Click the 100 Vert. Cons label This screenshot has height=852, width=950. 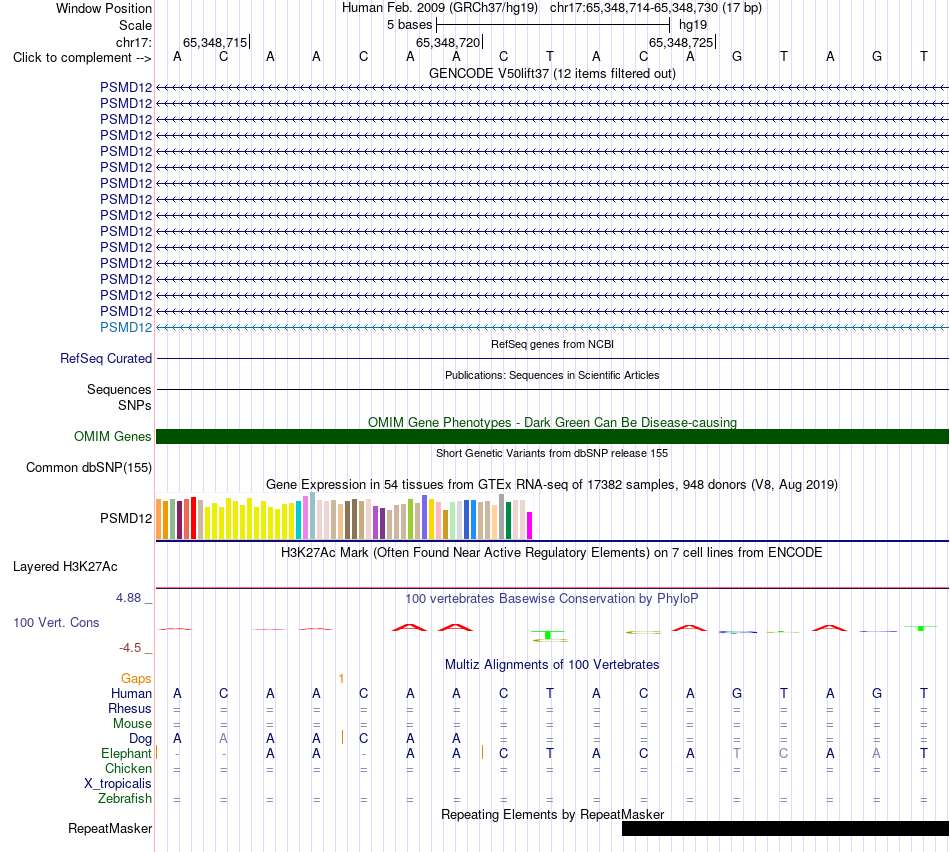(56, 622)
